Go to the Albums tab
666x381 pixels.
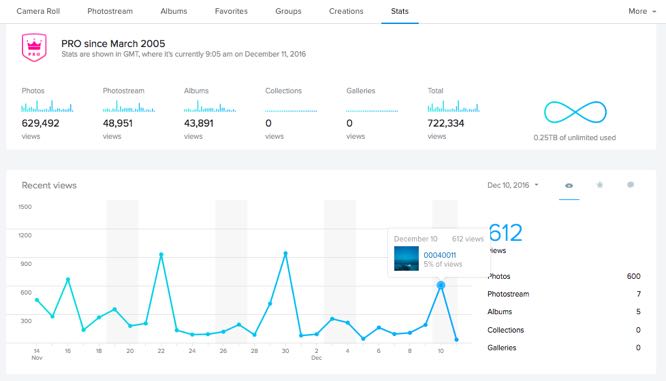174,11
